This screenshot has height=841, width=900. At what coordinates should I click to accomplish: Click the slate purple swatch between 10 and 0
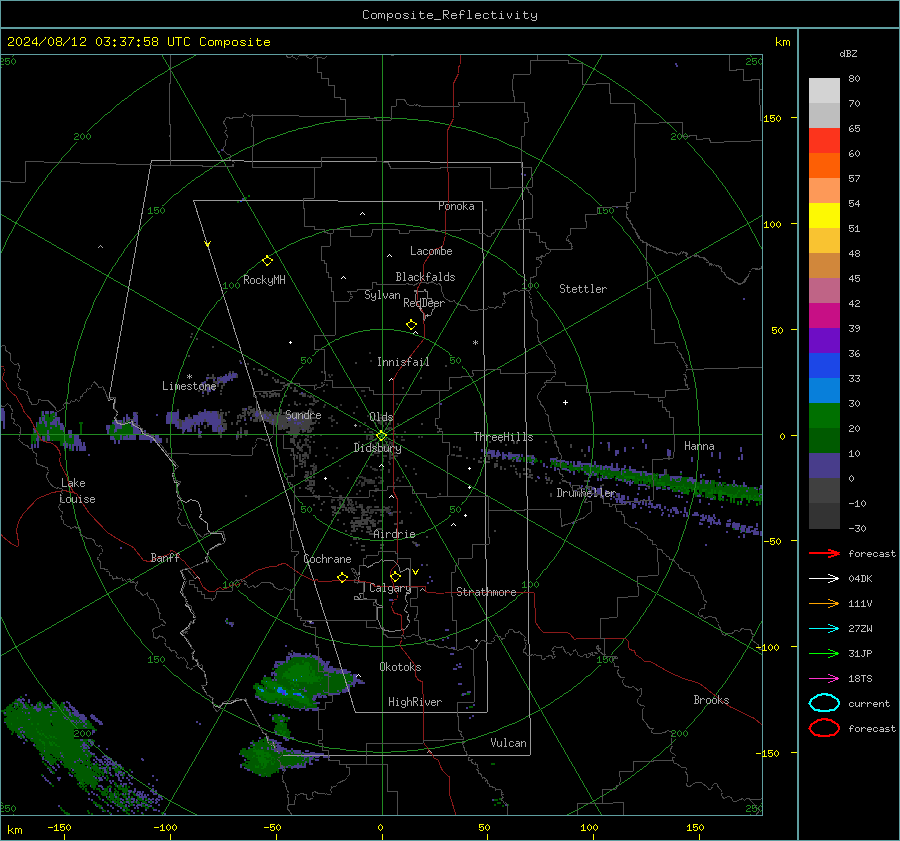click(x=824, y=466)
